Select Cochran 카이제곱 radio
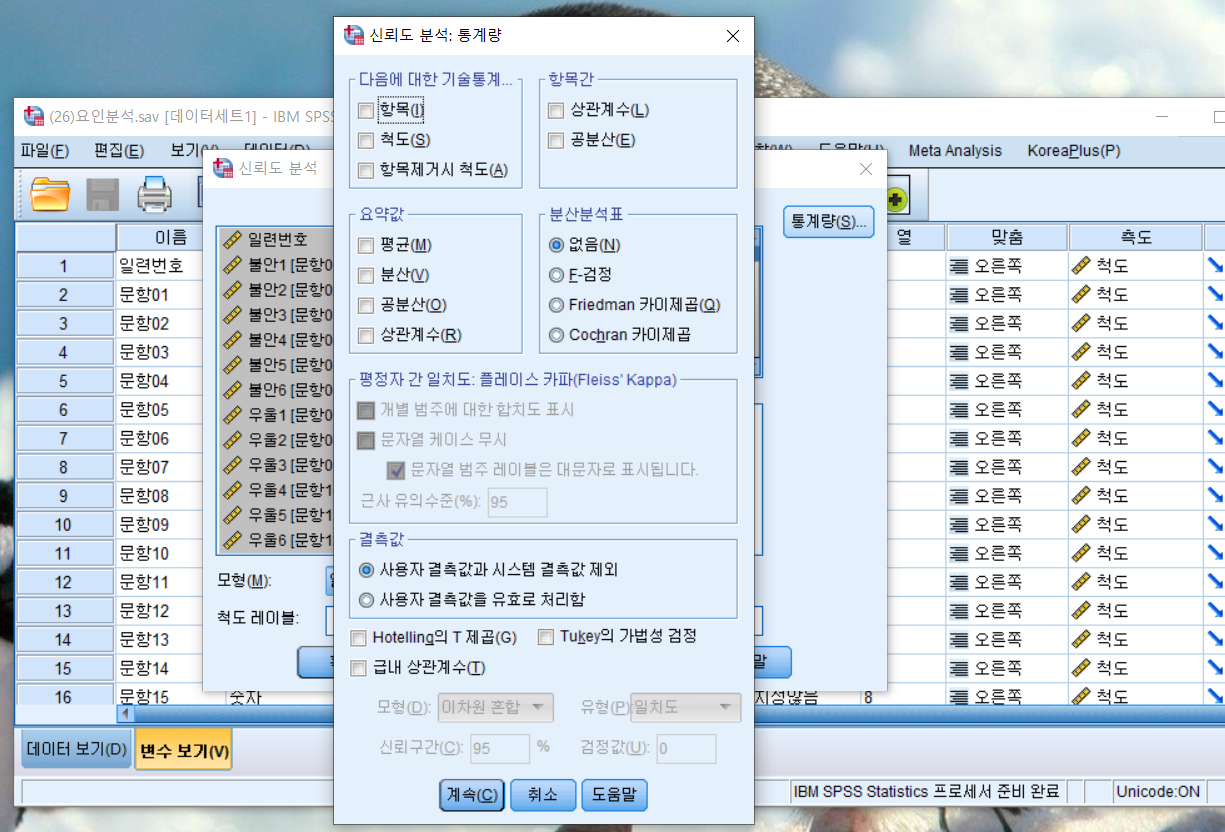Screen dimensions: 1225x832 (x=556, y=335)
